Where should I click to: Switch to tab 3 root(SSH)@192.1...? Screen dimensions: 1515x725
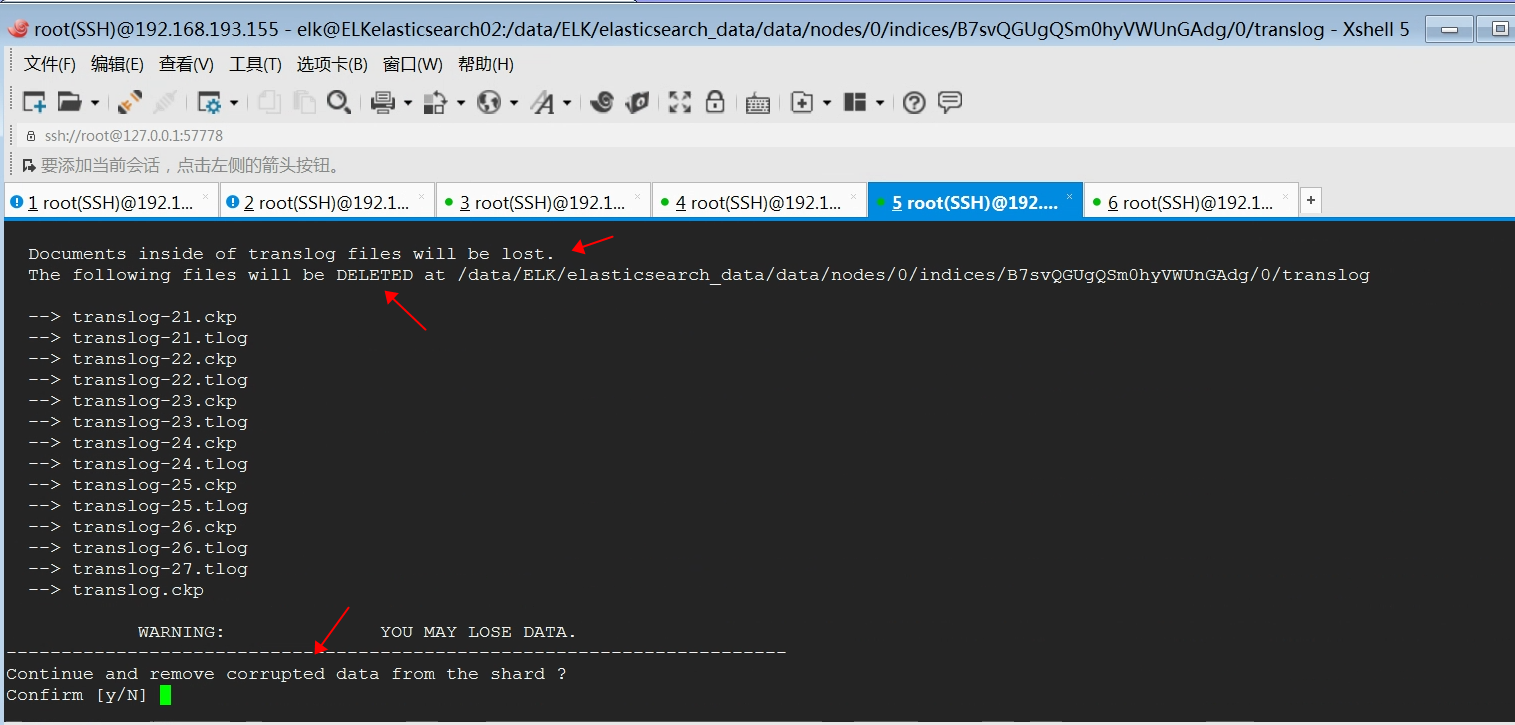543,203
